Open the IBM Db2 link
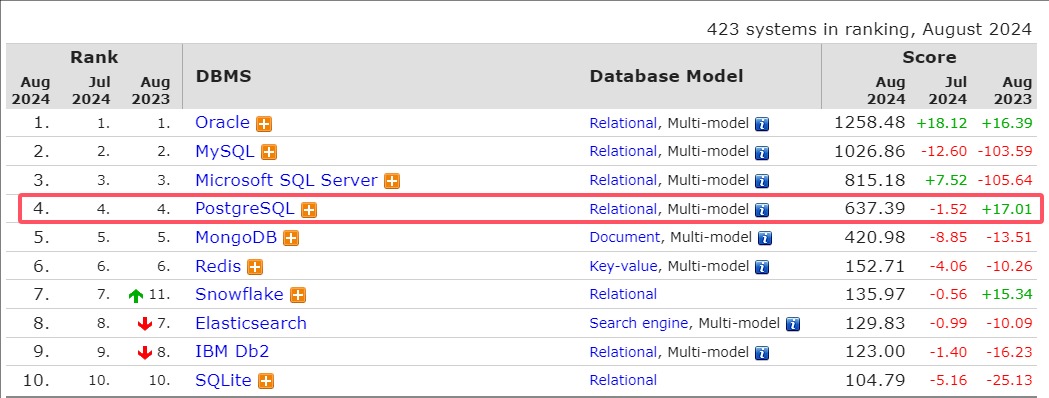Screen dimensions: 1049x398 tap(232, 352)
